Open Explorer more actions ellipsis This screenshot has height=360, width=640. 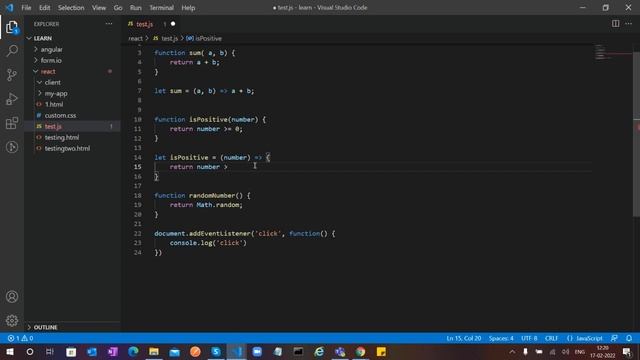109,24
